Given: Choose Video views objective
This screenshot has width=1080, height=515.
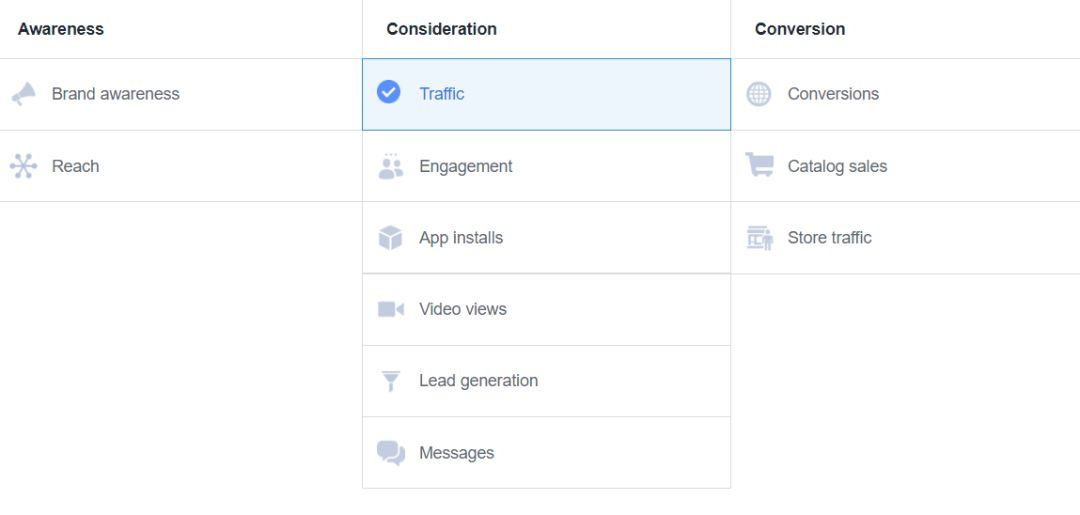Looking at the screenshot, I should 463,309.
